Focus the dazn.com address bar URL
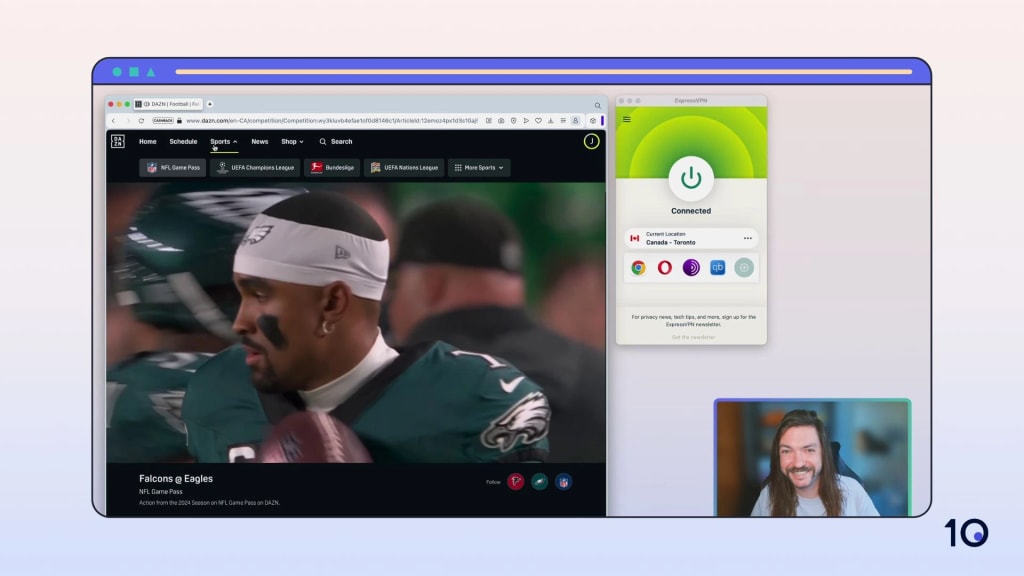Screen dimensions: 1024x576 click(x=332, y=121)
